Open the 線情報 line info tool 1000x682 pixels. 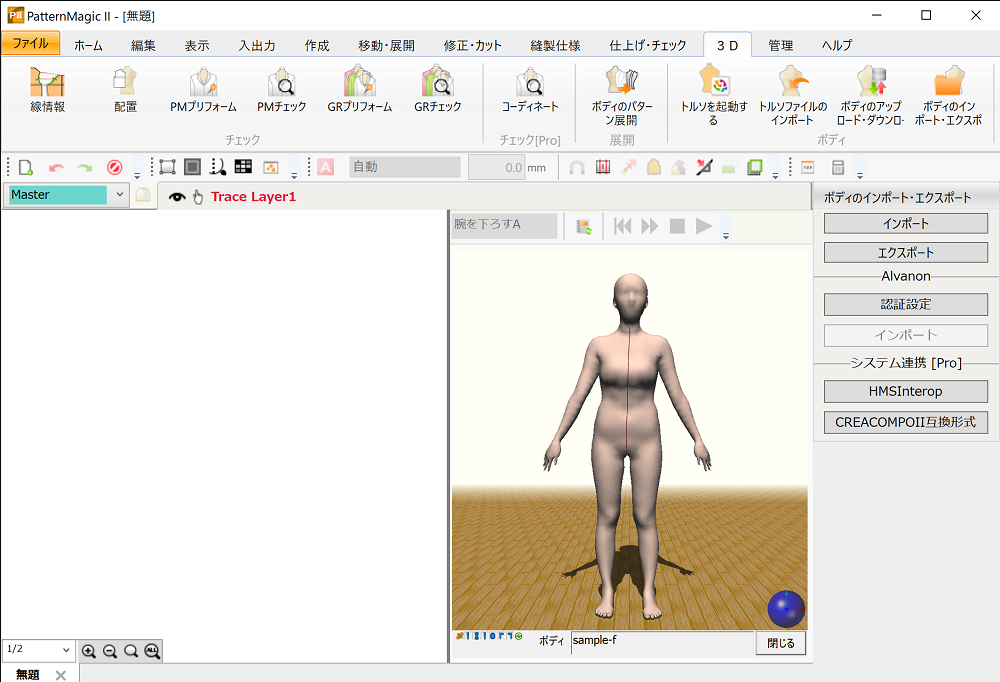click(48, 90)
